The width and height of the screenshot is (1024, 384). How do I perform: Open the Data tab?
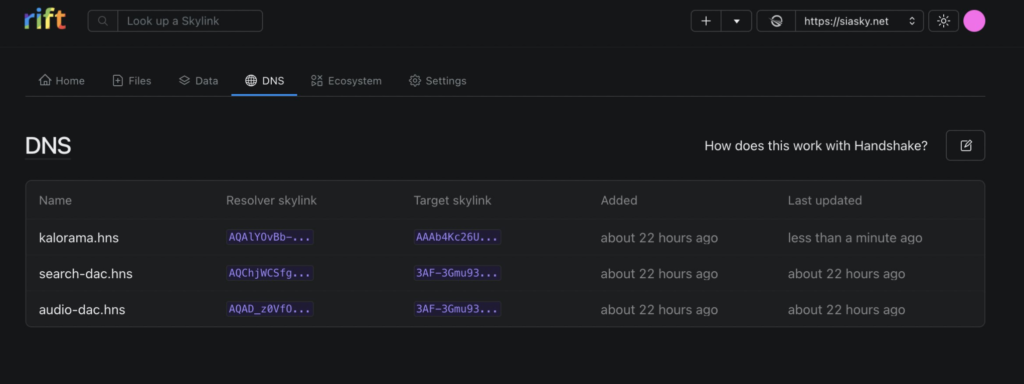coord(199,81)
